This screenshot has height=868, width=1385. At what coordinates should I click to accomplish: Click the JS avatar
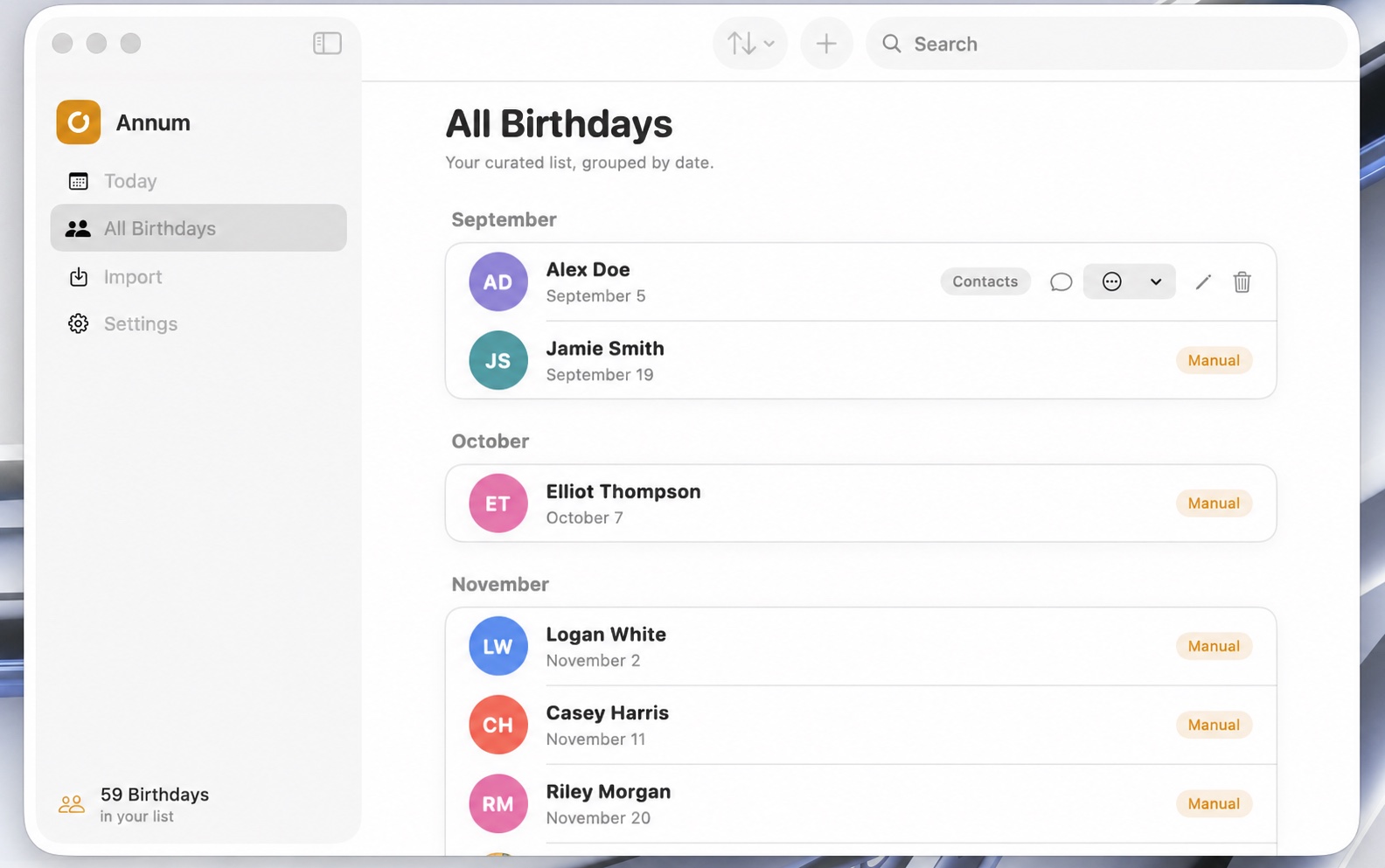click(498, 360)
